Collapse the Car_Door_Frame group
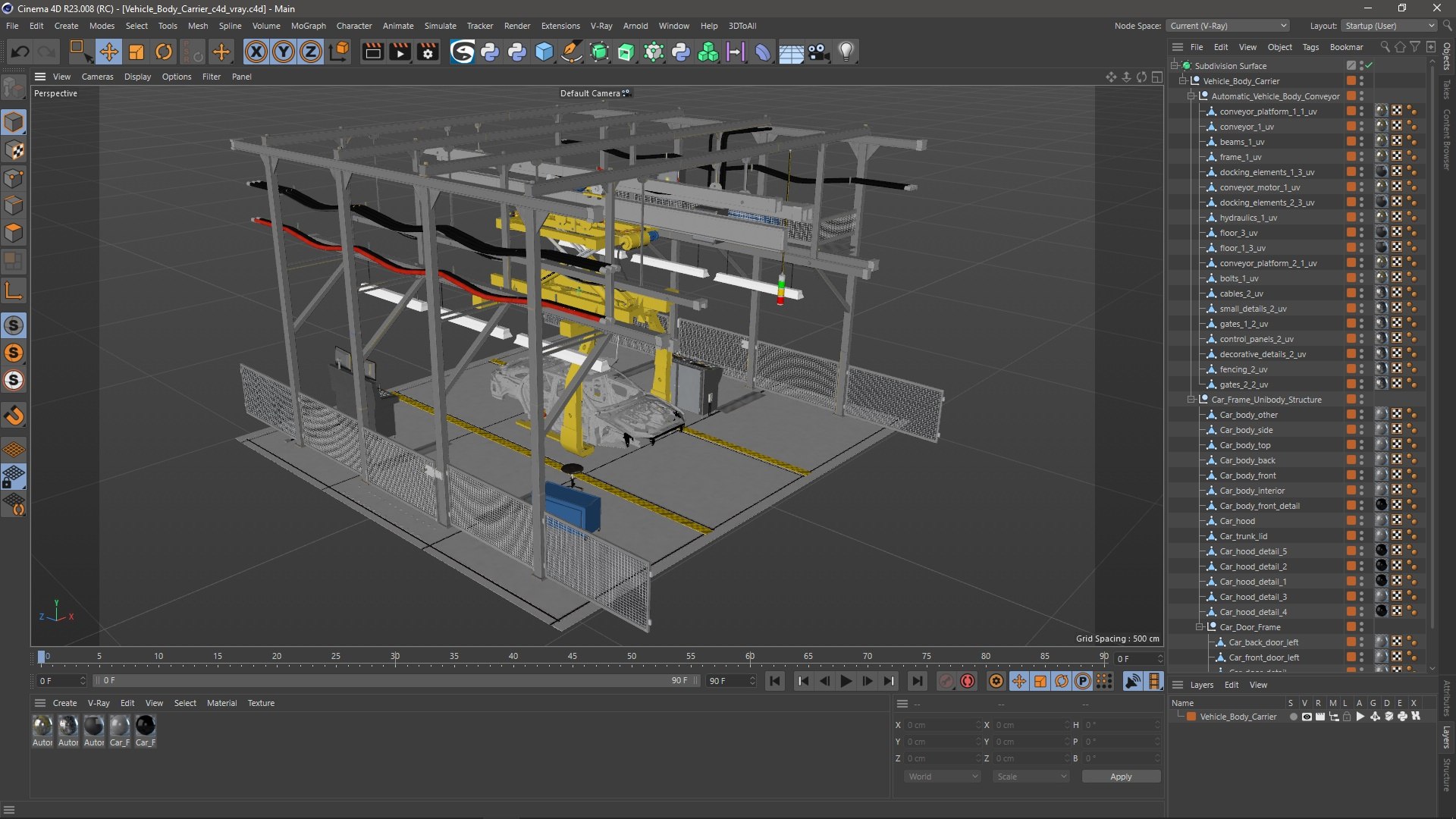The height and width of the screenshot is (819, 1456). 1200,627
